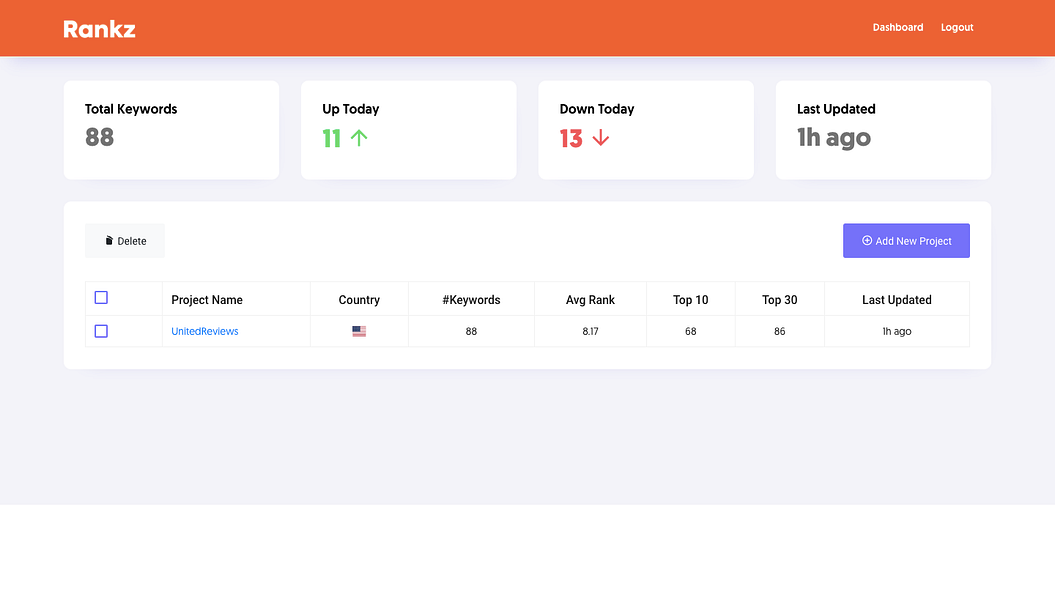Click the US flag icon in Country column
The width and height of the screenshot is (1055, 600).
pyautogui.click(x=359, y=331)
